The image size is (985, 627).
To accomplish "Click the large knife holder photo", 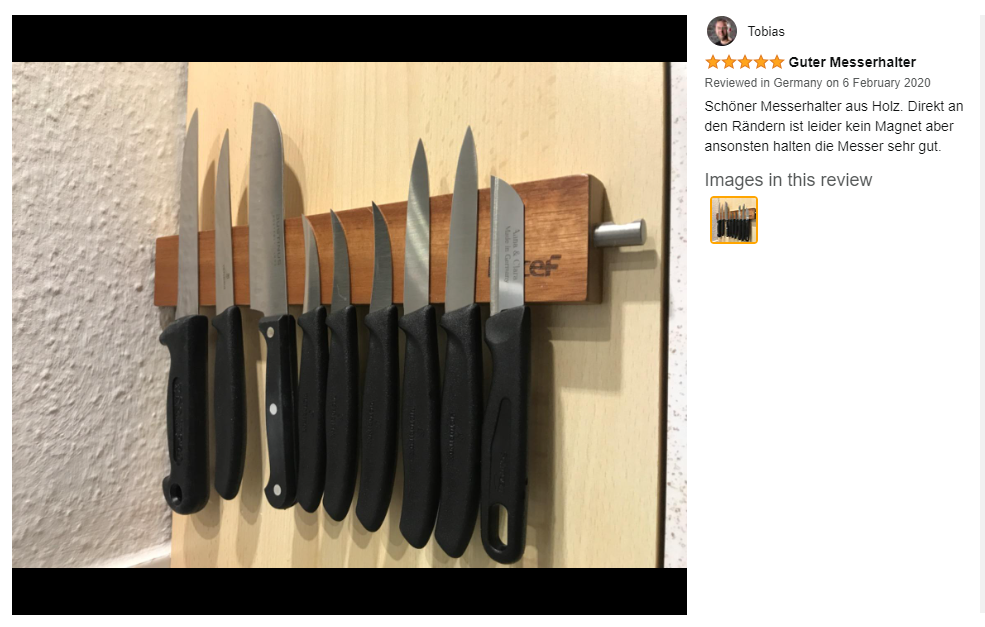I will [349, 315].
